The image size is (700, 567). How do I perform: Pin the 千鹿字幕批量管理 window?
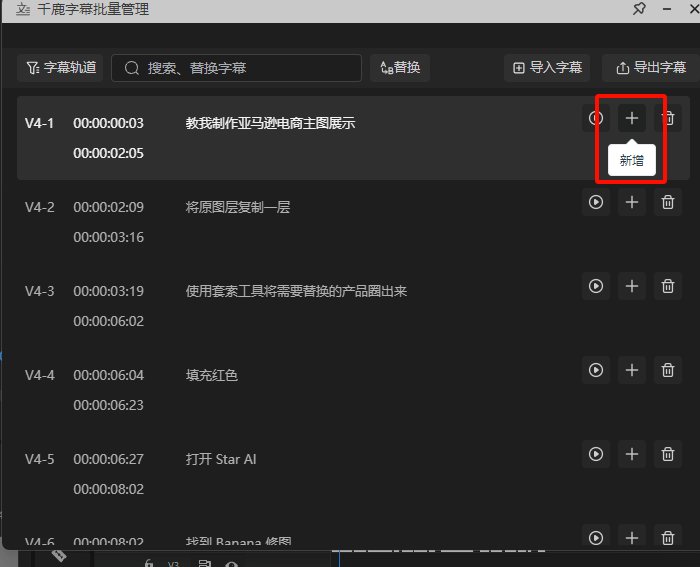click(639, 8)
